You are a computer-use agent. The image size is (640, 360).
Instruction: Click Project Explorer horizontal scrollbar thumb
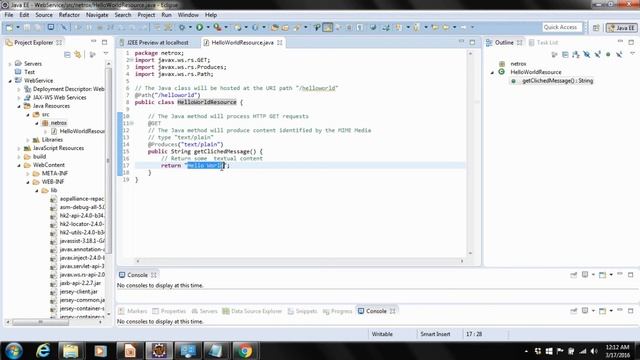[40, 322]
